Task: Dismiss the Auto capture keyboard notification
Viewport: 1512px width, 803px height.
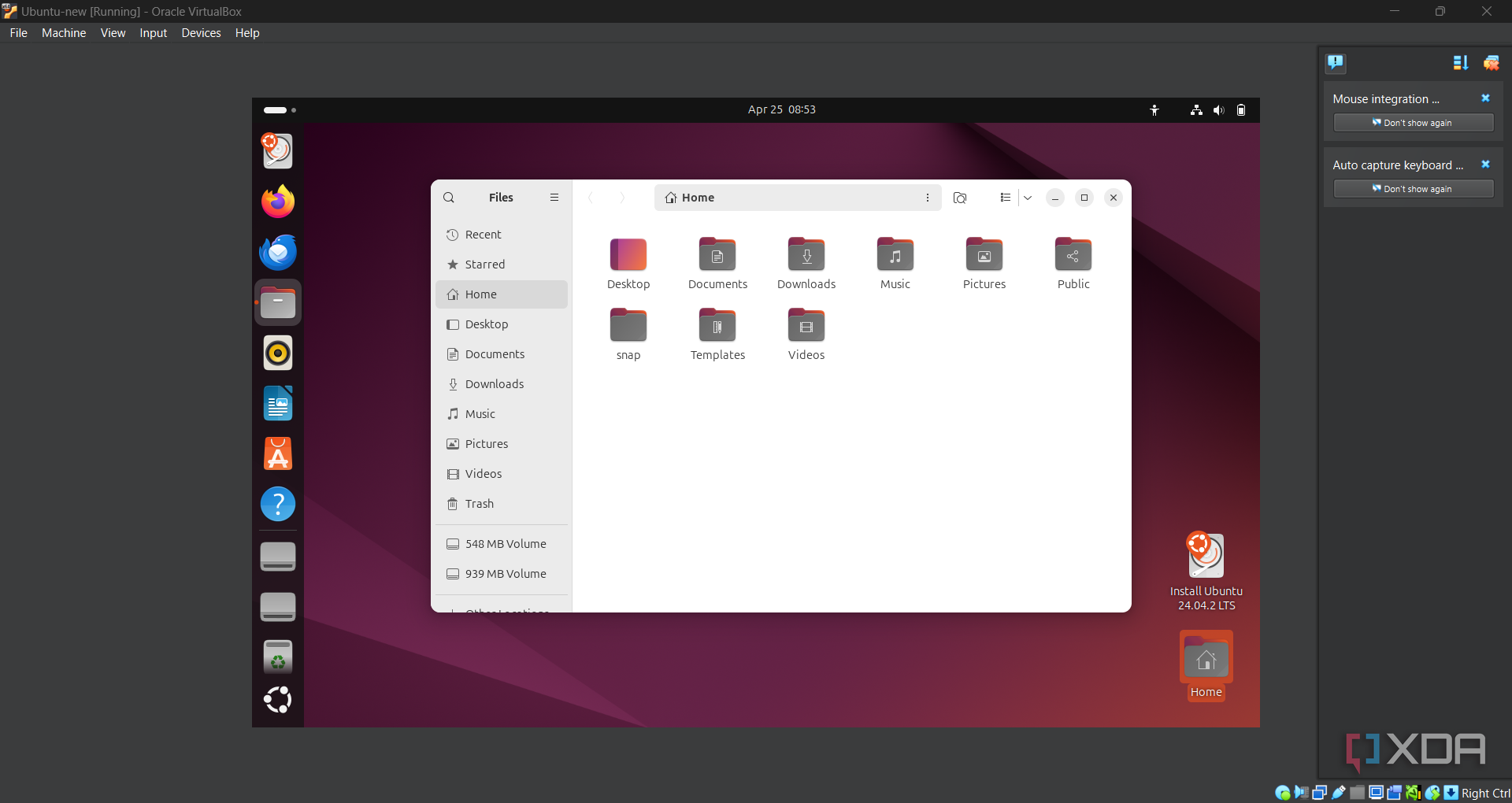Action: pos(1485,165)
